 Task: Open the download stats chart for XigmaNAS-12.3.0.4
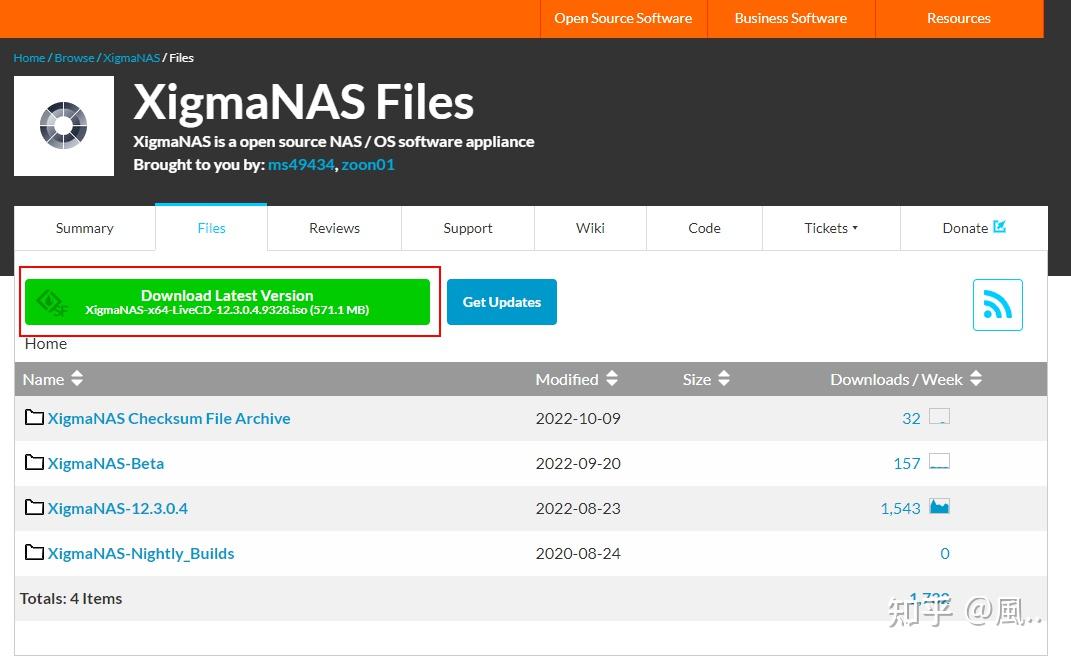coord(938,506)
